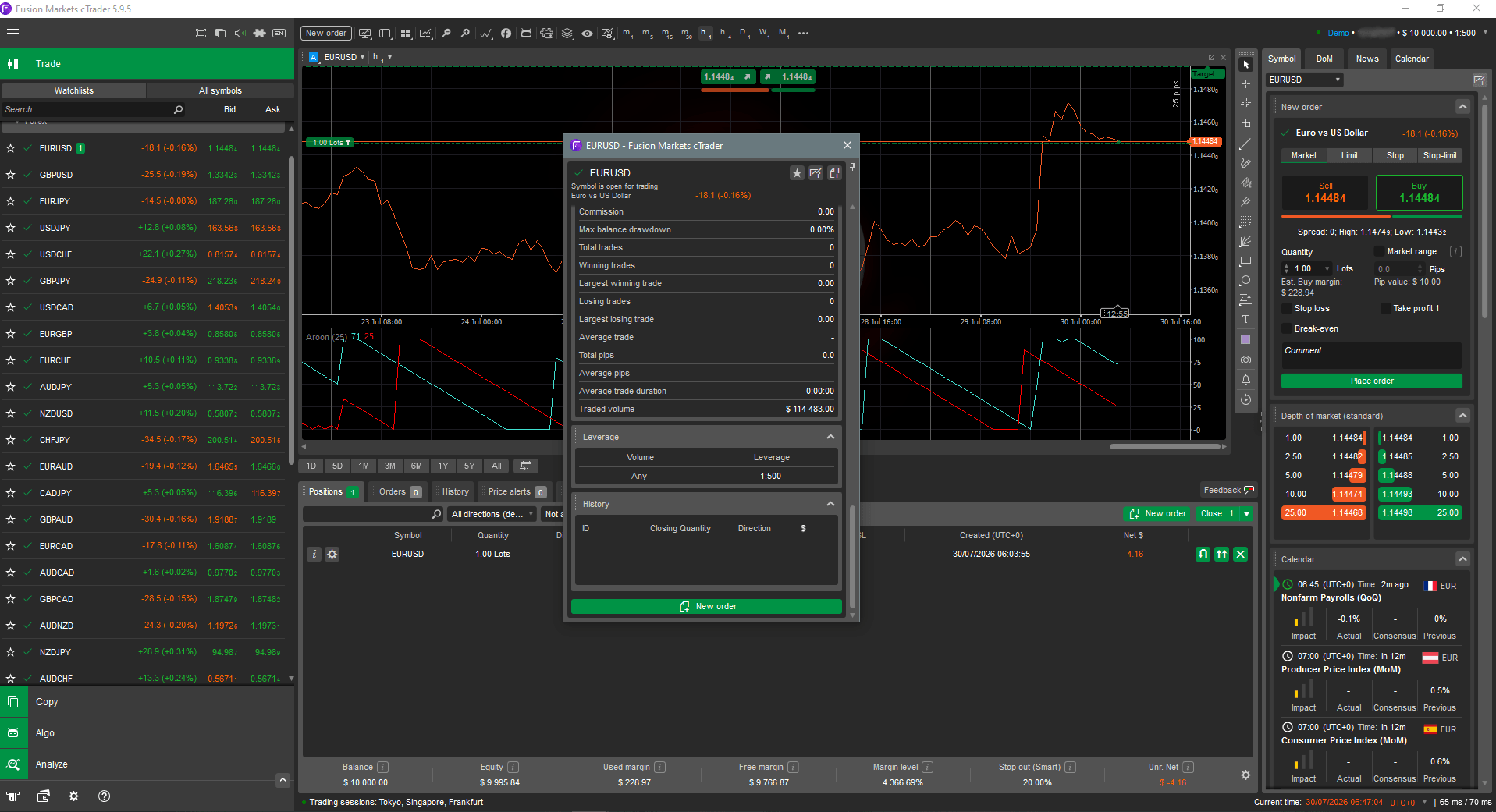Enable the Stop loss checkbox
This screenshot has width=1496, height=812.
[1286, 308]
